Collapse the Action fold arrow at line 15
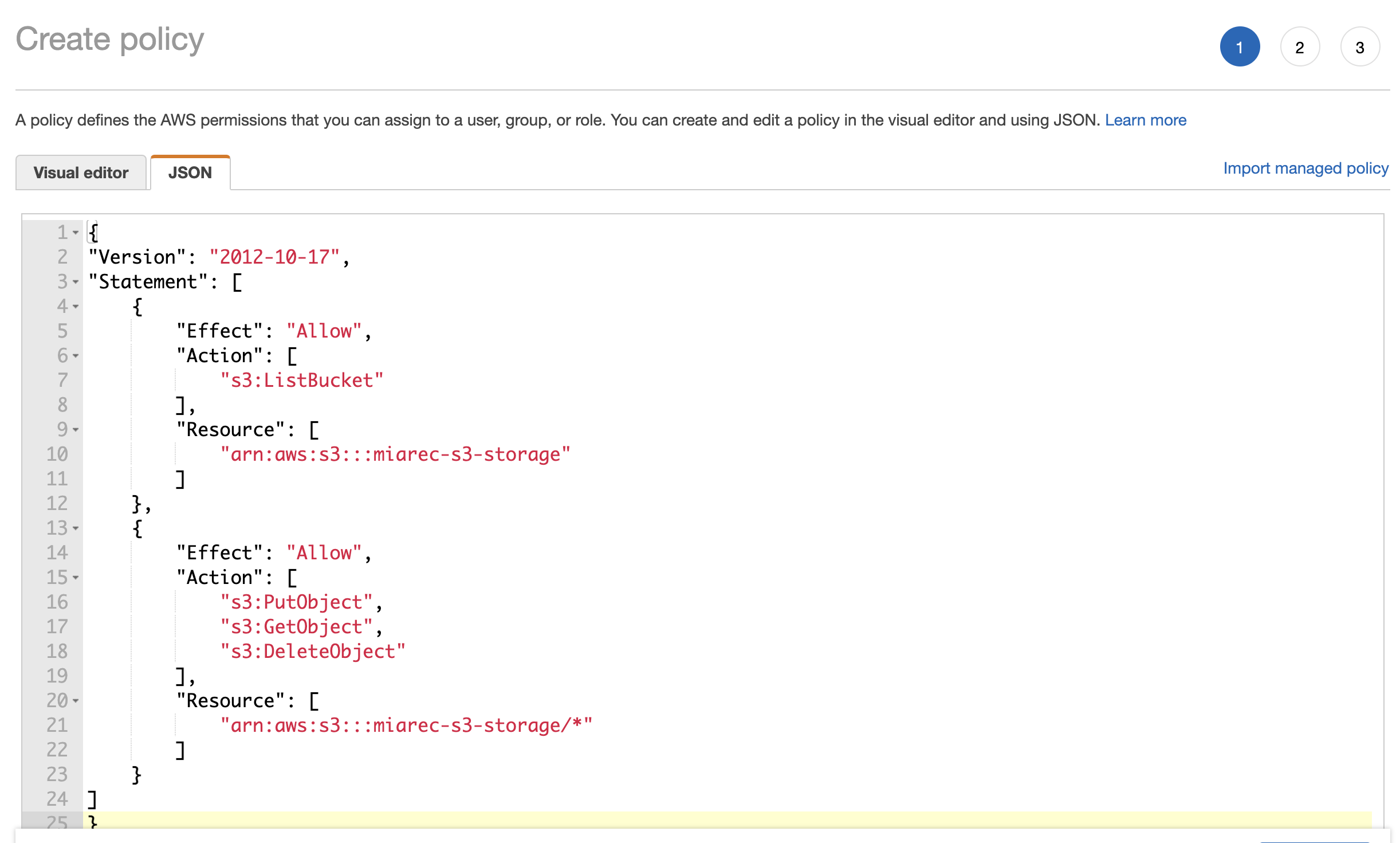The image size is (1400, 843). coord(76,578)
